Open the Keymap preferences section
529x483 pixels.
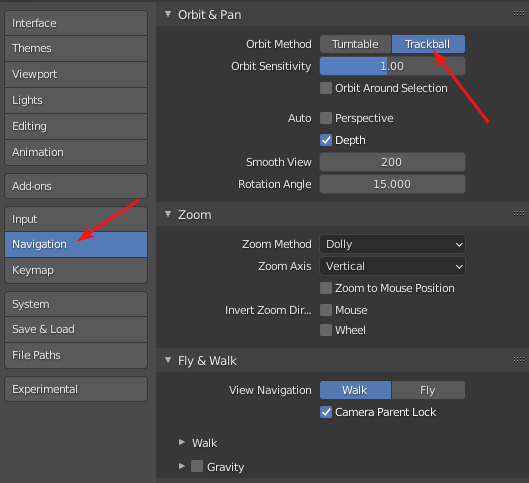click(x=76, y=271)
